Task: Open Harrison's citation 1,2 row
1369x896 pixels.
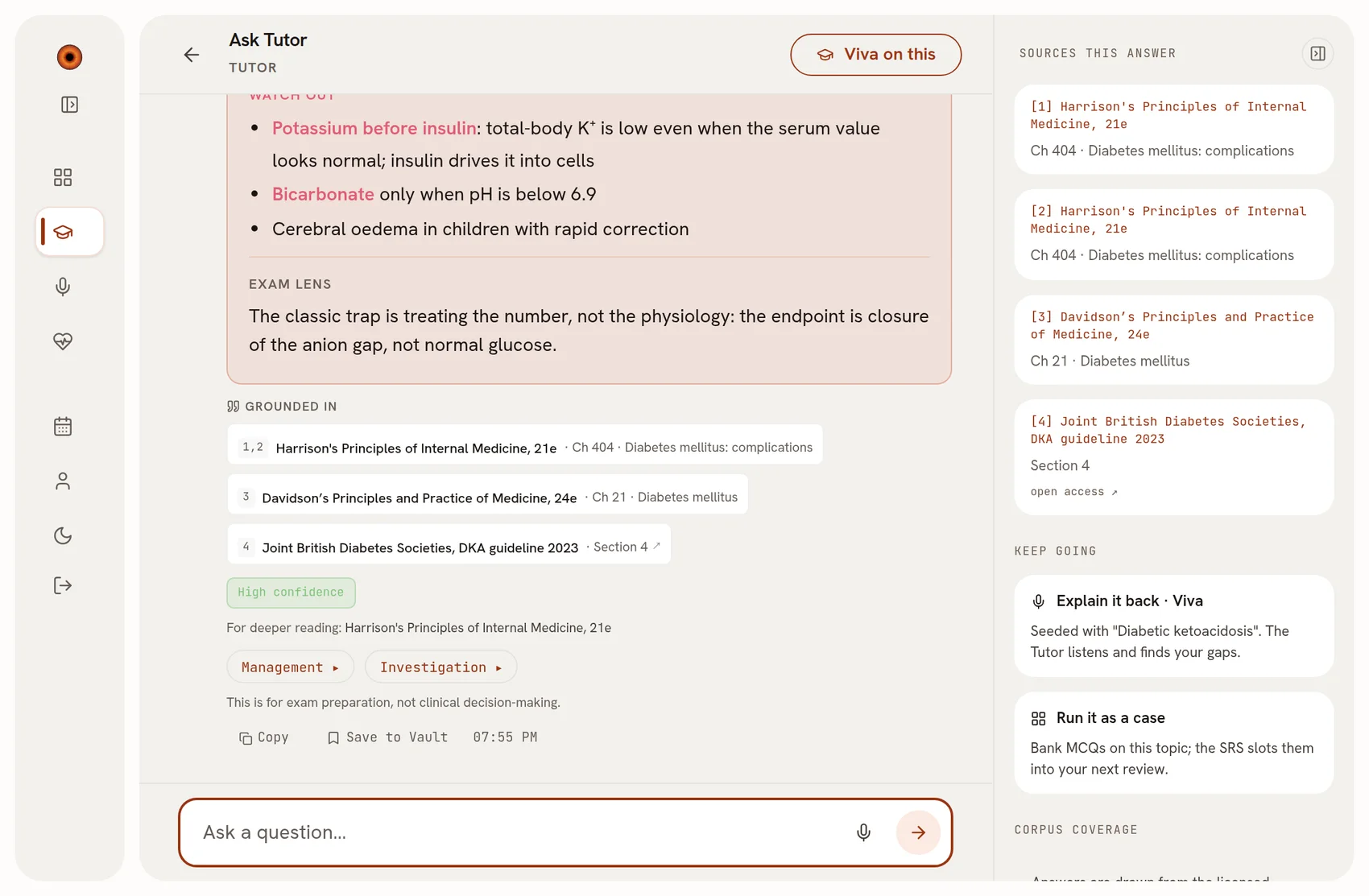Action: pyautogui.click(x=524, y=444)
